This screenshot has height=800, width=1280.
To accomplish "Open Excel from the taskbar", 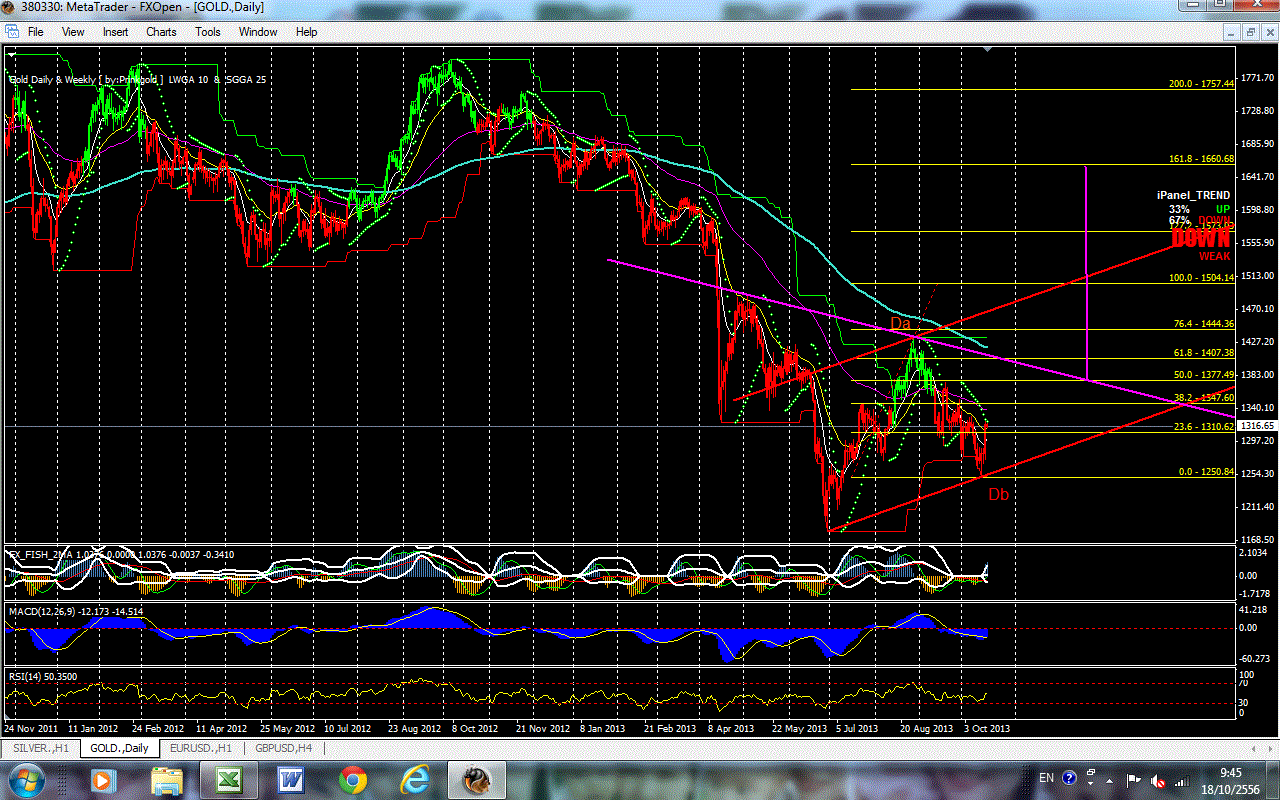I will 229,779.
